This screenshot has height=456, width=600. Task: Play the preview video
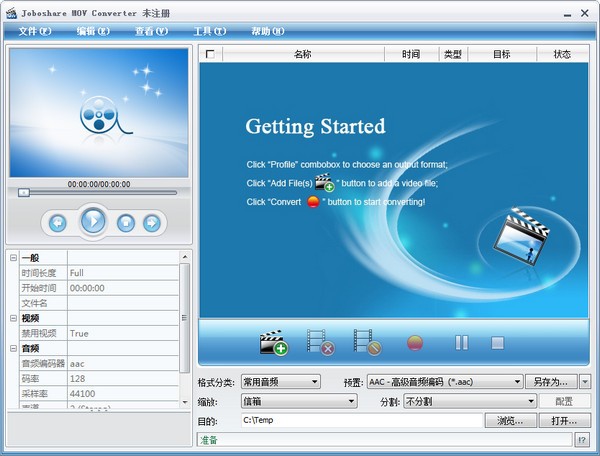tap(94, 221)
